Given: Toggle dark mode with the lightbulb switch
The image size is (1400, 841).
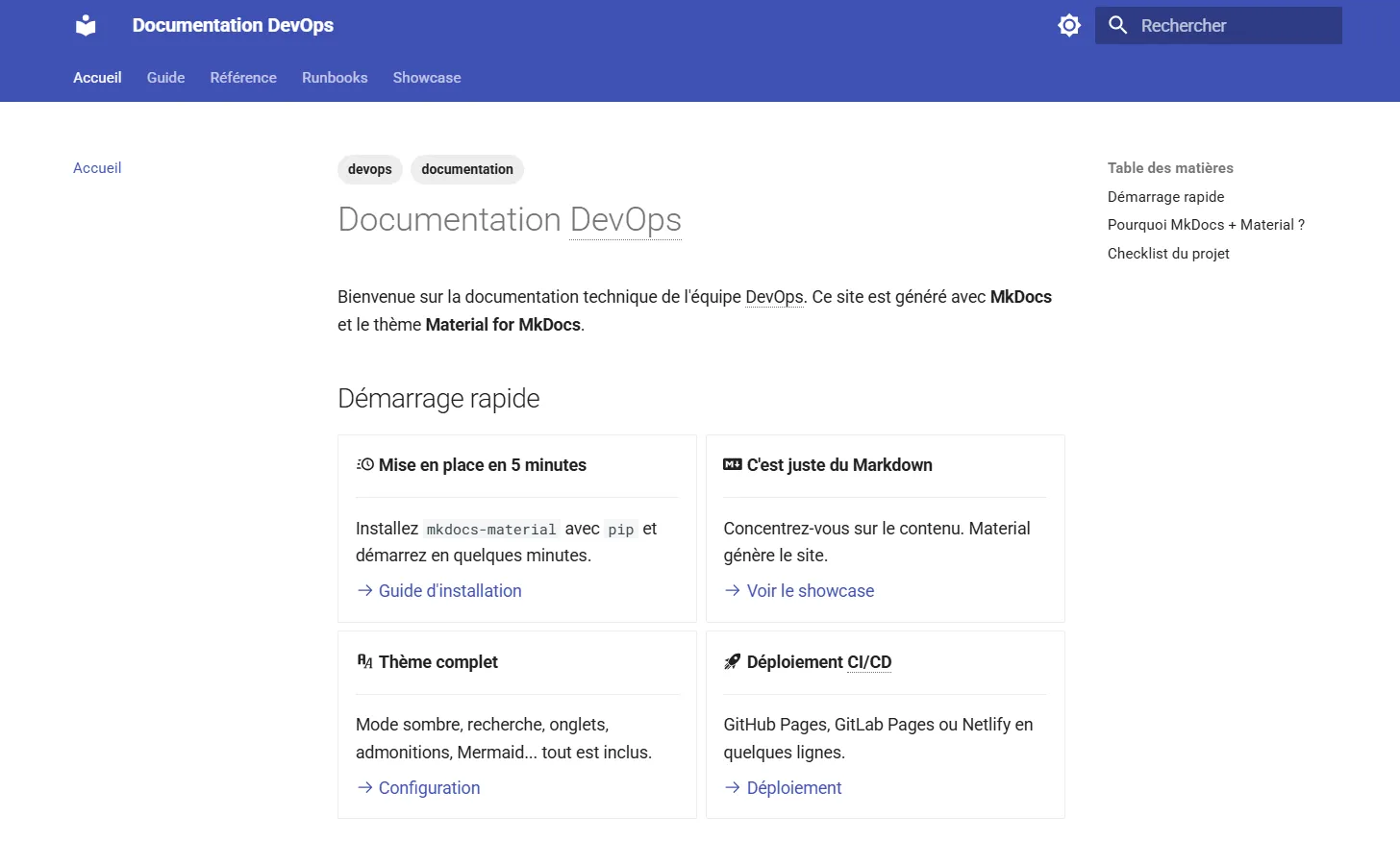Looking at the screenshot, I should [x=1069, y=25].
